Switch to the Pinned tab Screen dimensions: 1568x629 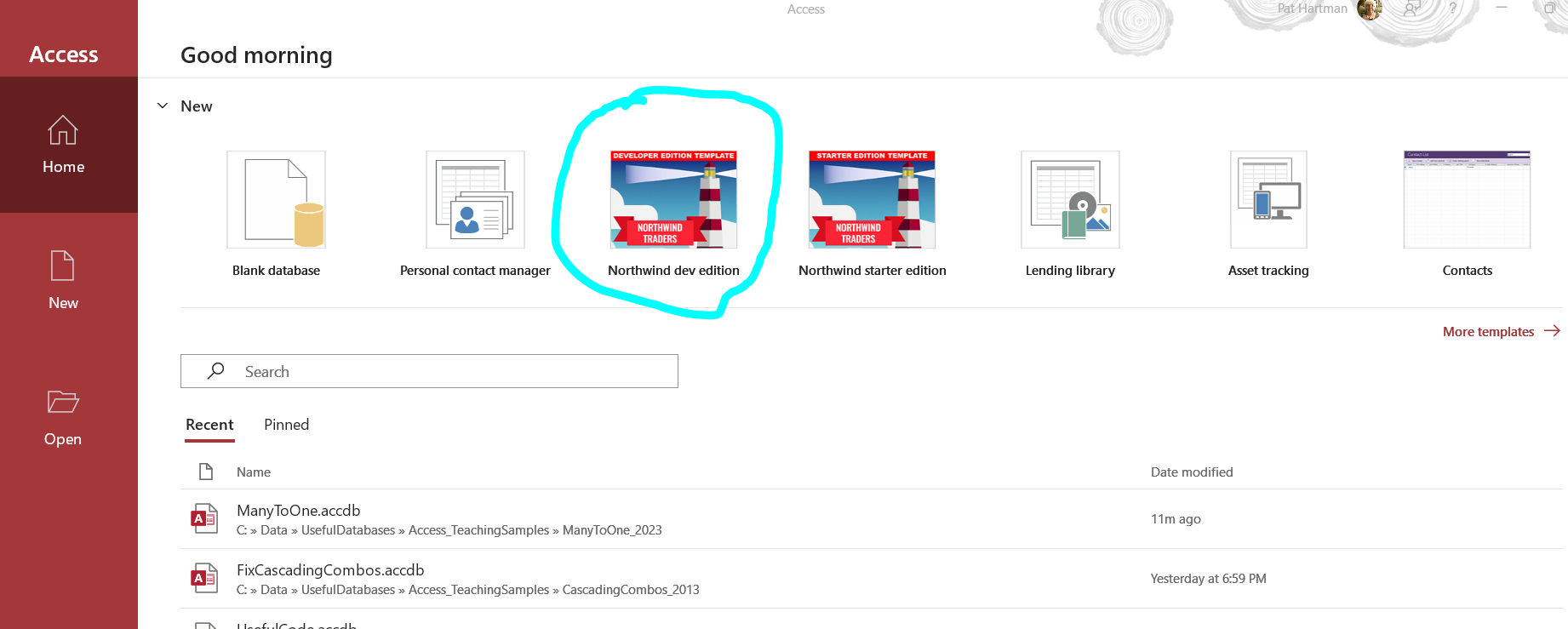[x=286, y=425]
